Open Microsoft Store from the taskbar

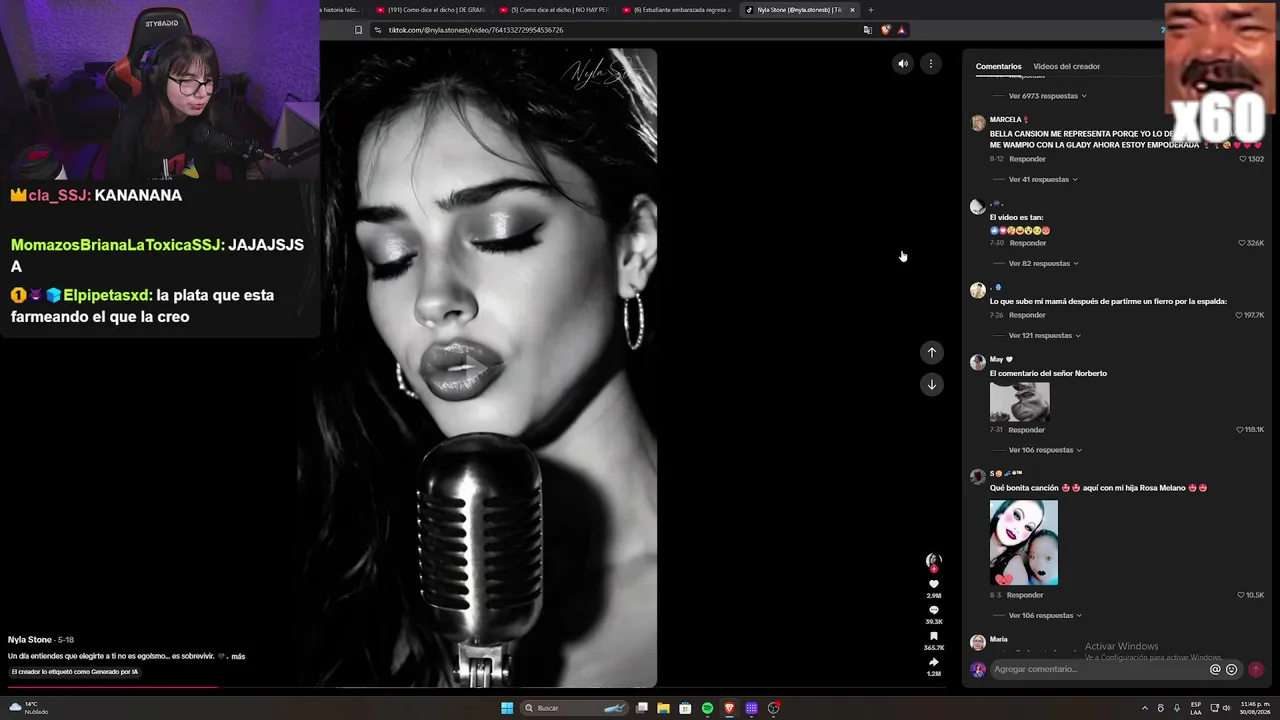click(x=685, y=708)
